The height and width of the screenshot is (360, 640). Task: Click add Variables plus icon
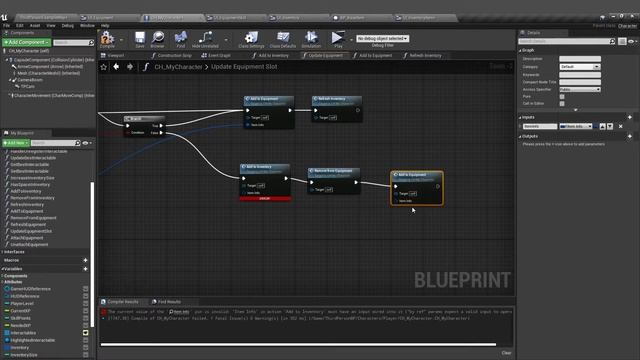[85, 269]
